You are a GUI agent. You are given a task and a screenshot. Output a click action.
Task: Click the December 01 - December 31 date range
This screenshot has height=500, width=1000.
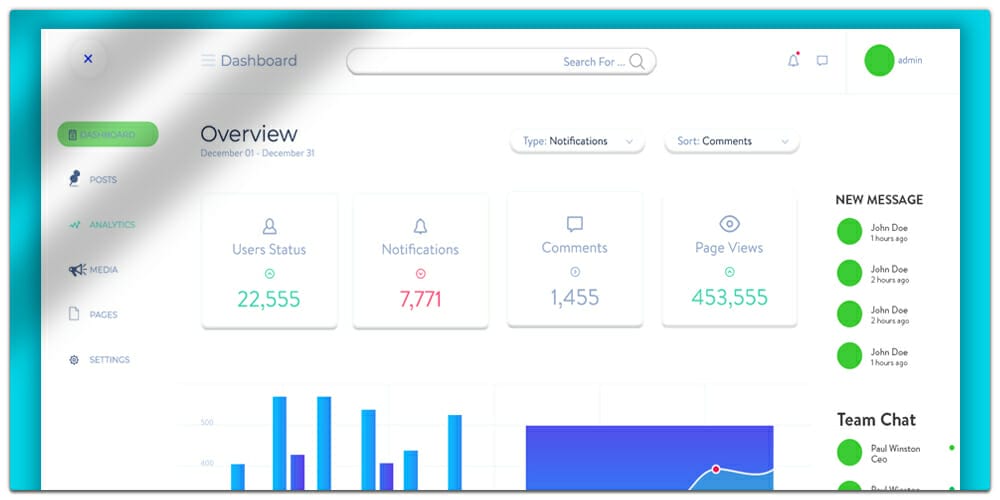tap(257, 153)
